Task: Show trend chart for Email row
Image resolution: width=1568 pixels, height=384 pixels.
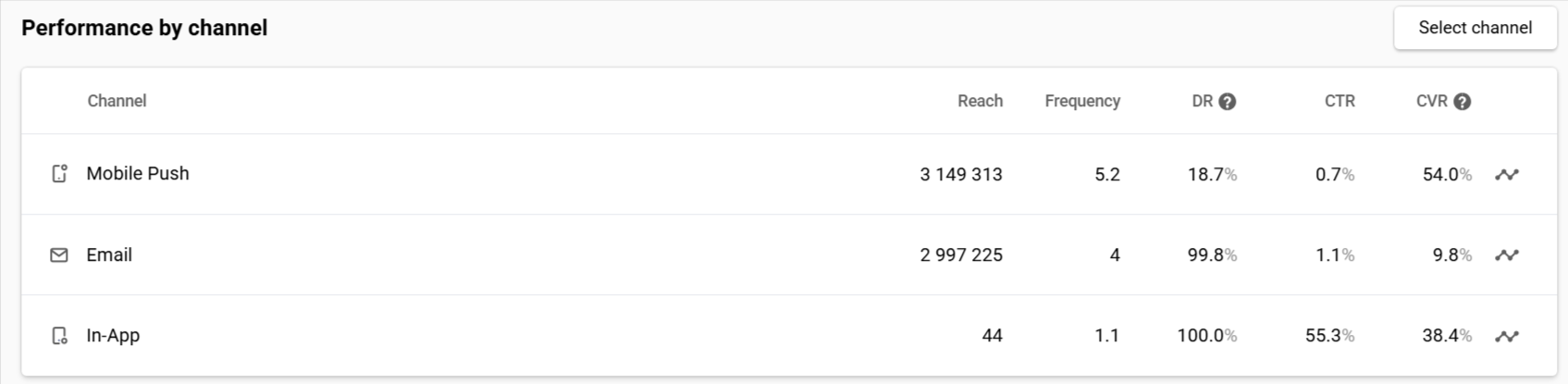Action: [1507, 254]
